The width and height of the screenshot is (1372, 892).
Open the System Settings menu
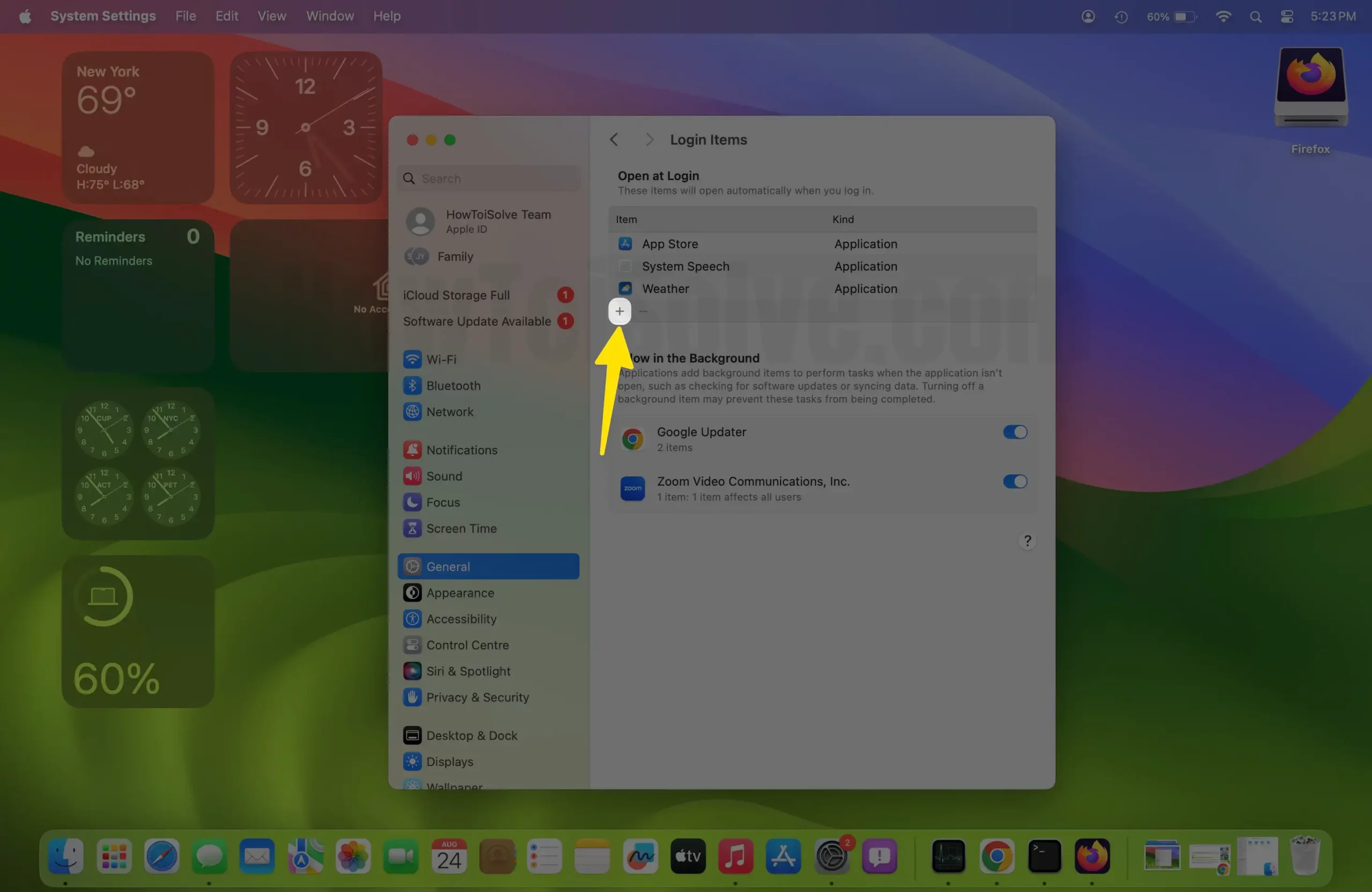[102, 16]
